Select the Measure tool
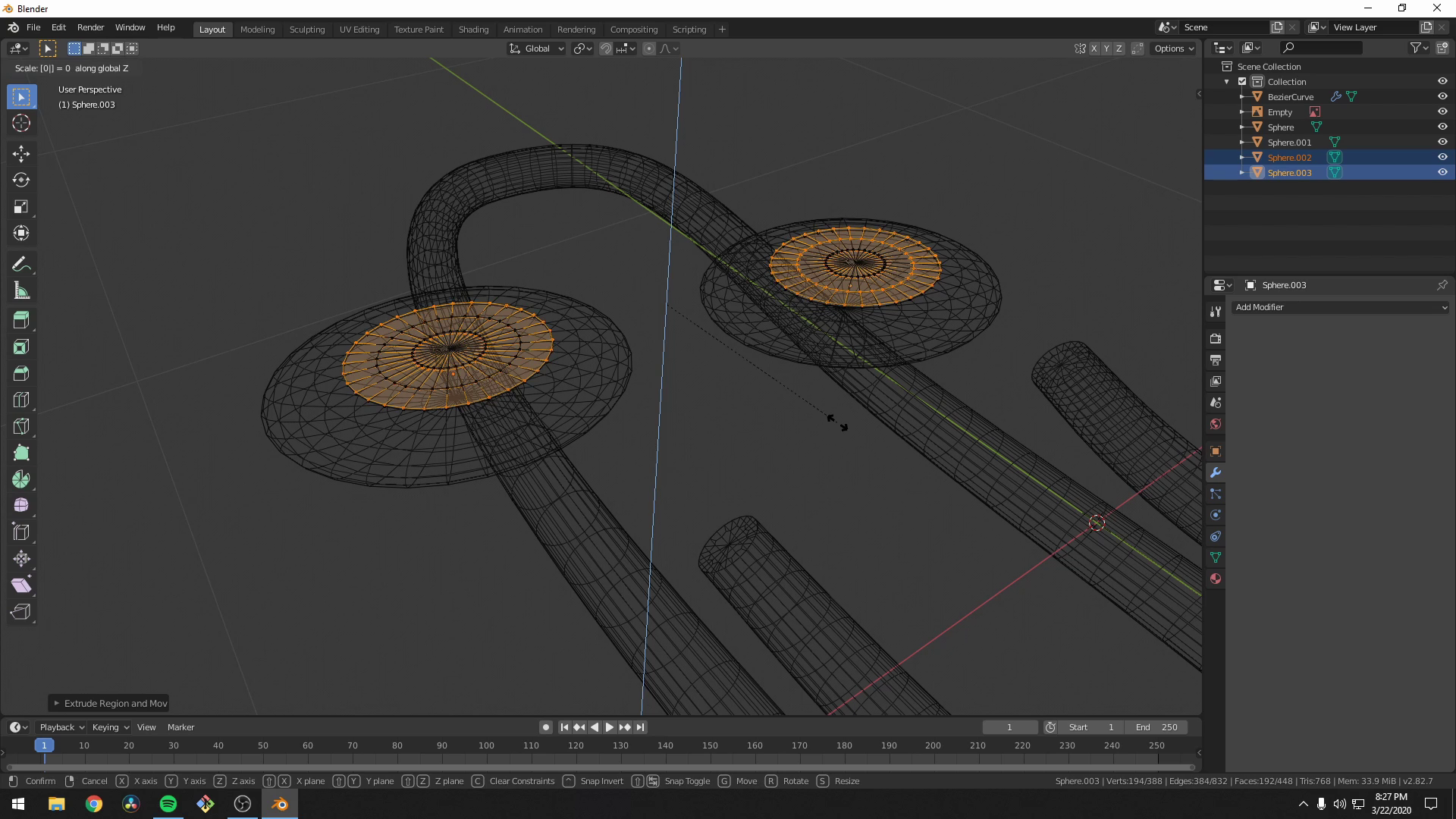 click(21, 290)
